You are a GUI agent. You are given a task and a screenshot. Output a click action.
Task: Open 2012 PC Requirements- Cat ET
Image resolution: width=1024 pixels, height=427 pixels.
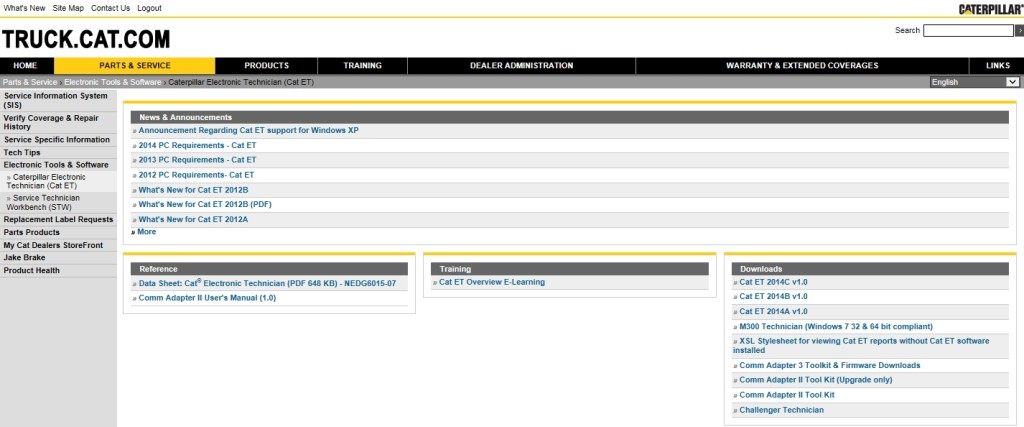click(196, 175)
